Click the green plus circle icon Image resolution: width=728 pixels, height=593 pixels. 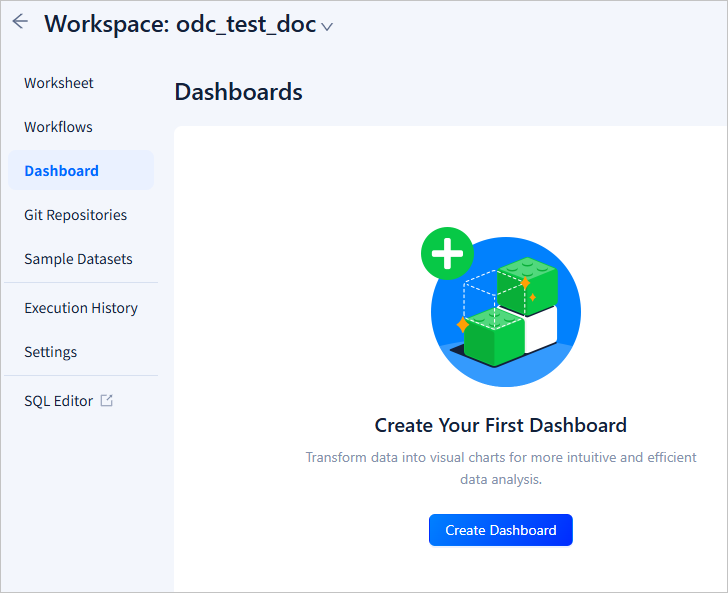[446, 254]
